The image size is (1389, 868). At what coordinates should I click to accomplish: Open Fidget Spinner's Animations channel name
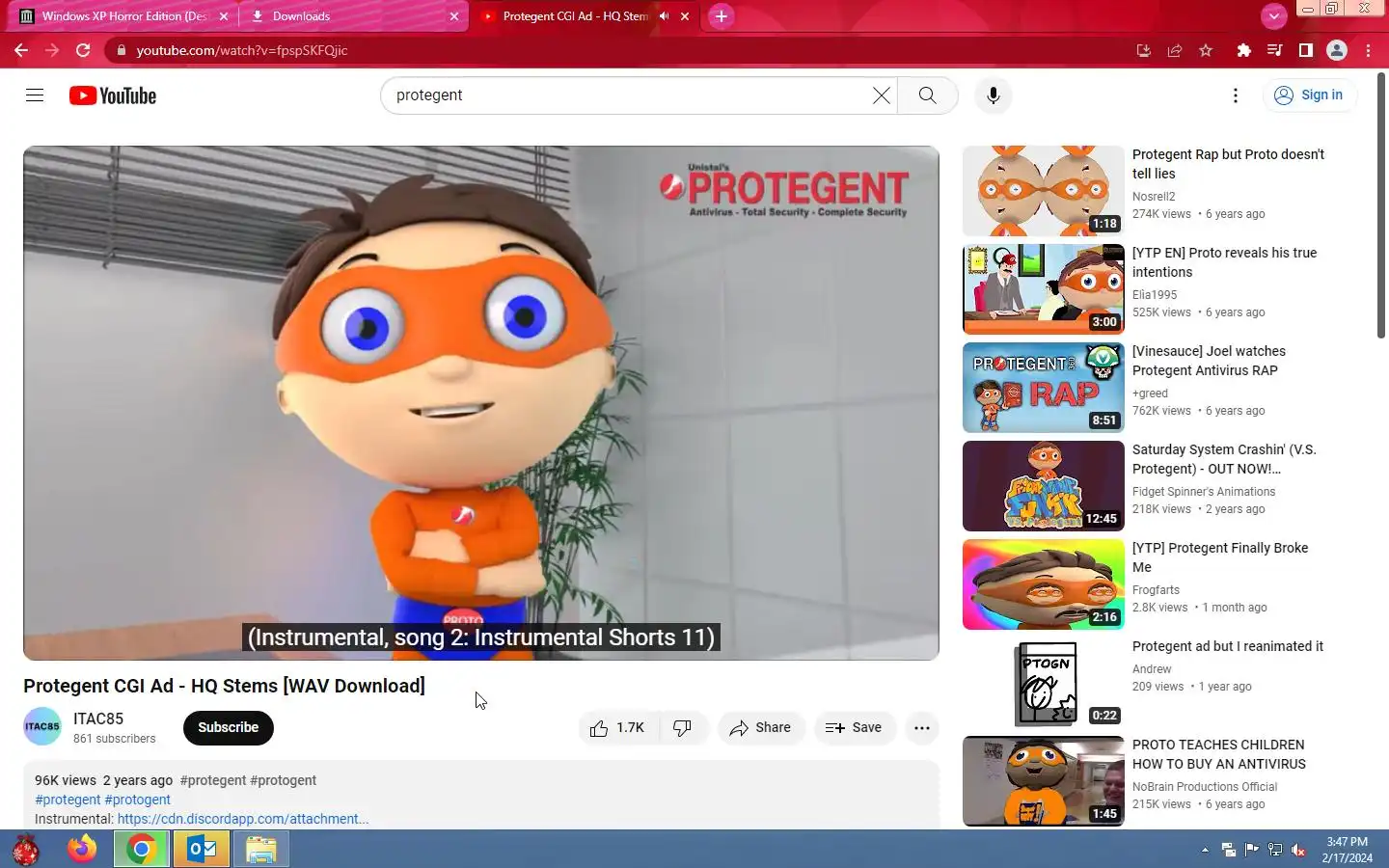(x=1204, y=491)
